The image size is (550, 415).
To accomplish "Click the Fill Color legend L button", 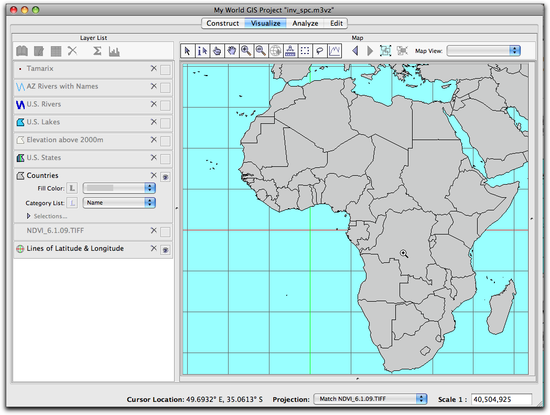I will tap(72, 188).
